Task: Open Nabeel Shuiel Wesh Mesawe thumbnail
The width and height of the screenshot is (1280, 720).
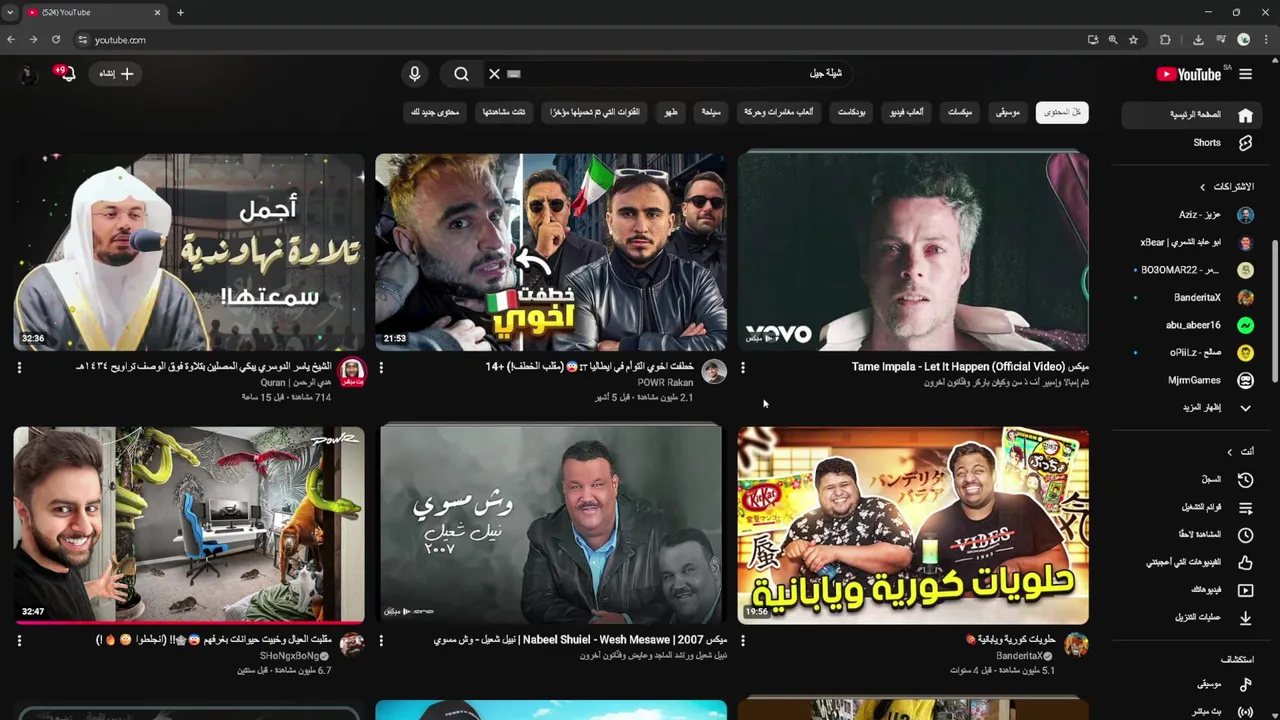Action: [551, 525]
